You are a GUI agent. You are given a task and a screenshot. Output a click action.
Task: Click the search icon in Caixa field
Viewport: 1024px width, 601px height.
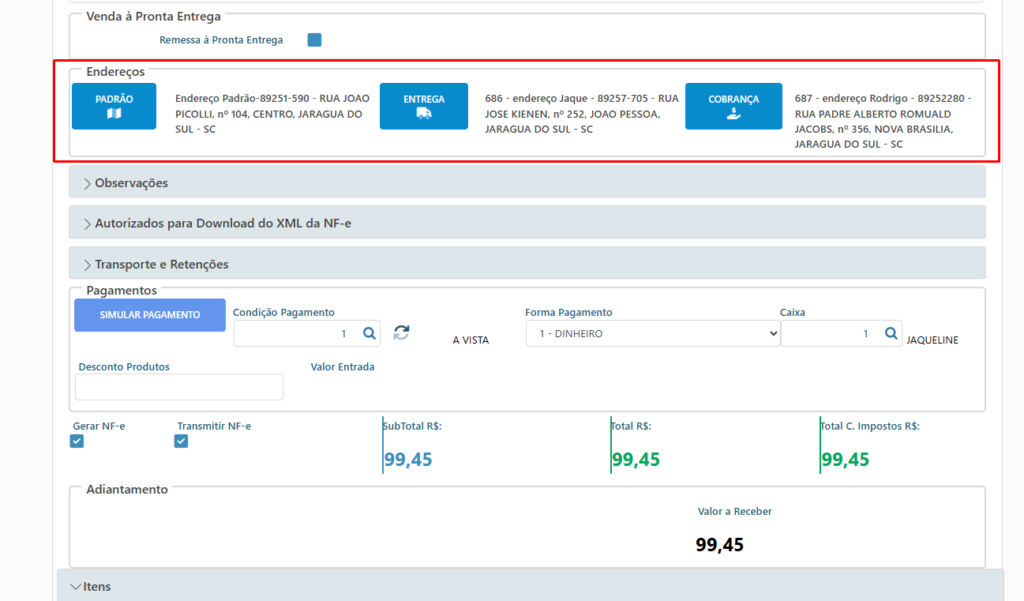pos(891,334)
